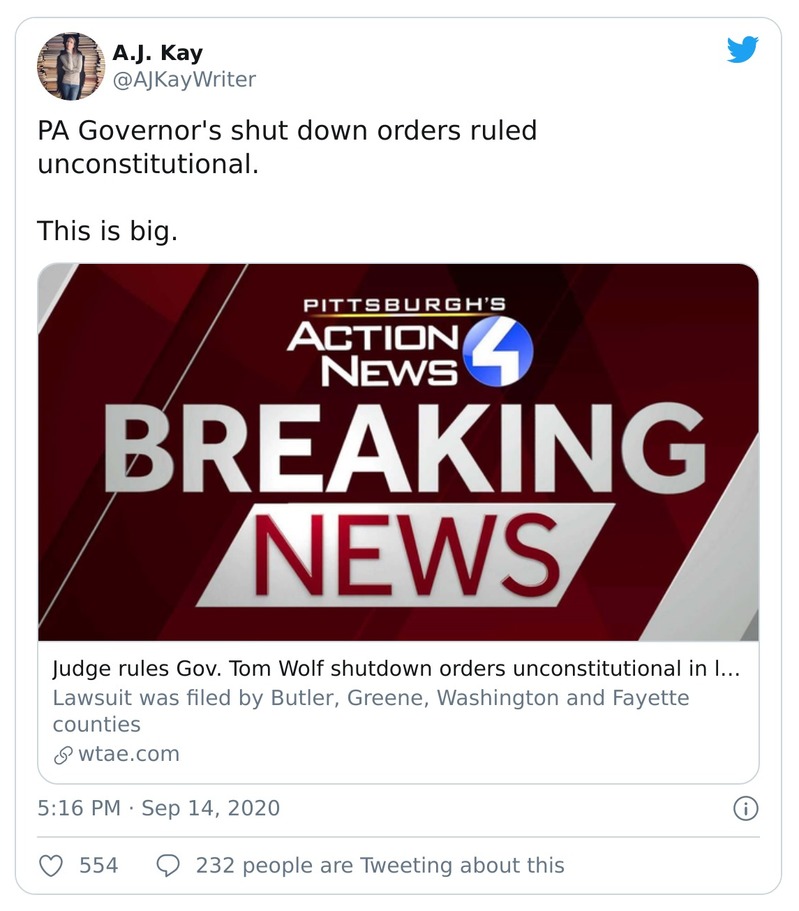Open the Judge rules Gov. Tom Wolf headline
Viewport: 799px width, 911px height.
[x=396, y=668]
